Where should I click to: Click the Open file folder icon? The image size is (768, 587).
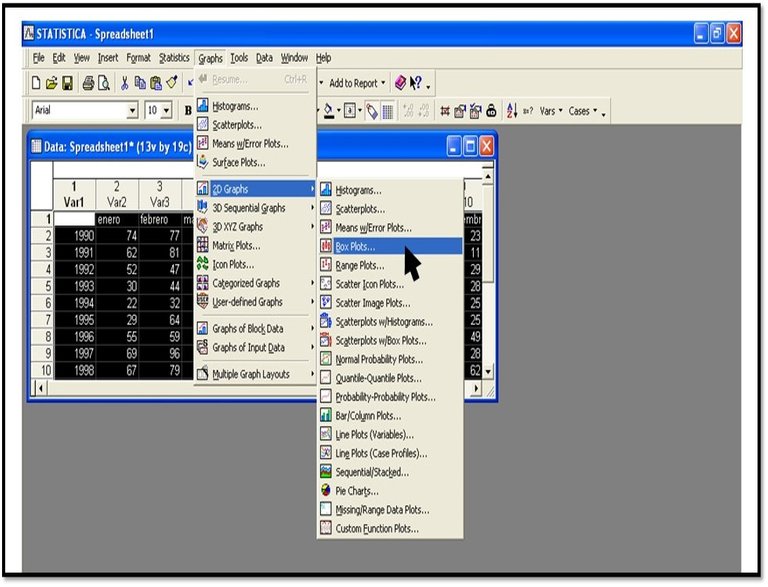[x=51, y=83]
